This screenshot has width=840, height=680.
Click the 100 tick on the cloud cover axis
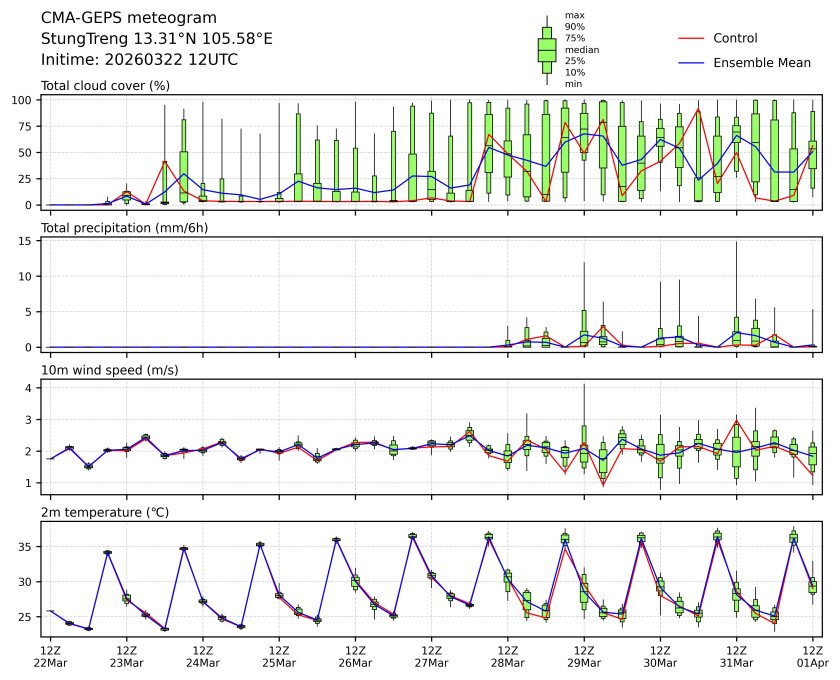[x=26, y=100]
